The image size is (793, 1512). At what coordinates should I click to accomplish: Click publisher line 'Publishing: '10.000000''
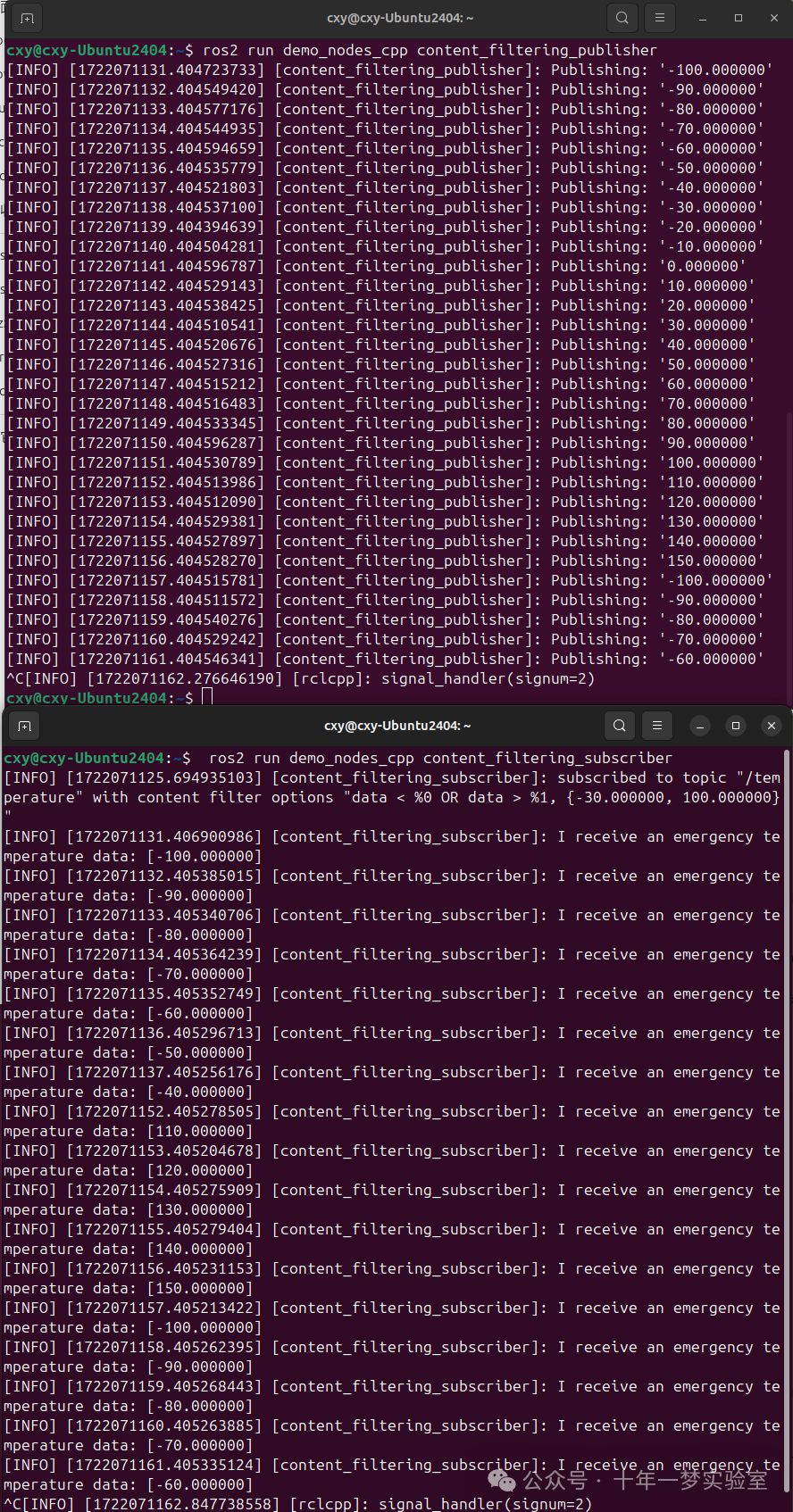[x=380, y=286]
